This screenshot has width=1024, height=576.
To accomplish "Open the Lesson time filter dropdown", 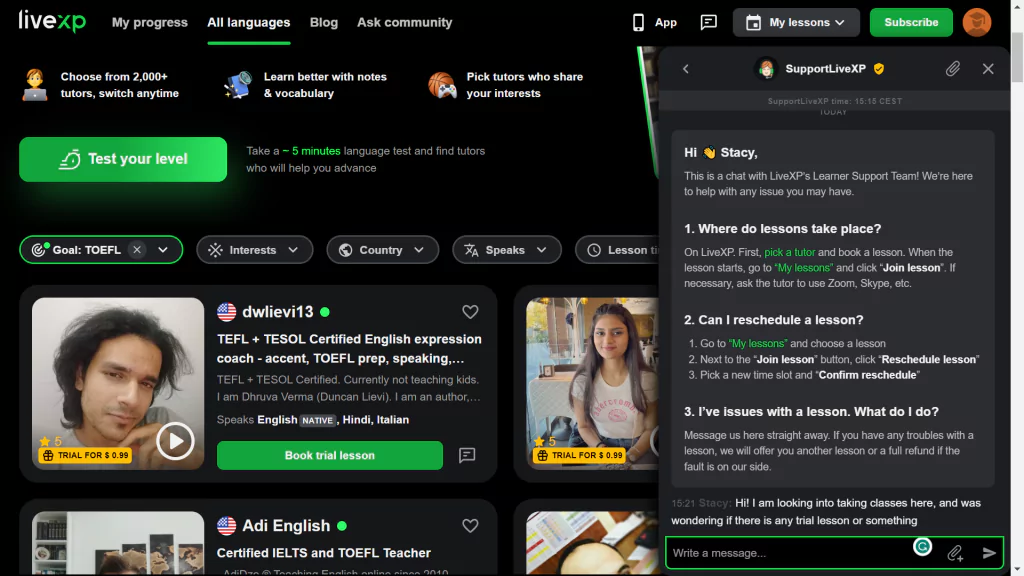I will point(617,250).
